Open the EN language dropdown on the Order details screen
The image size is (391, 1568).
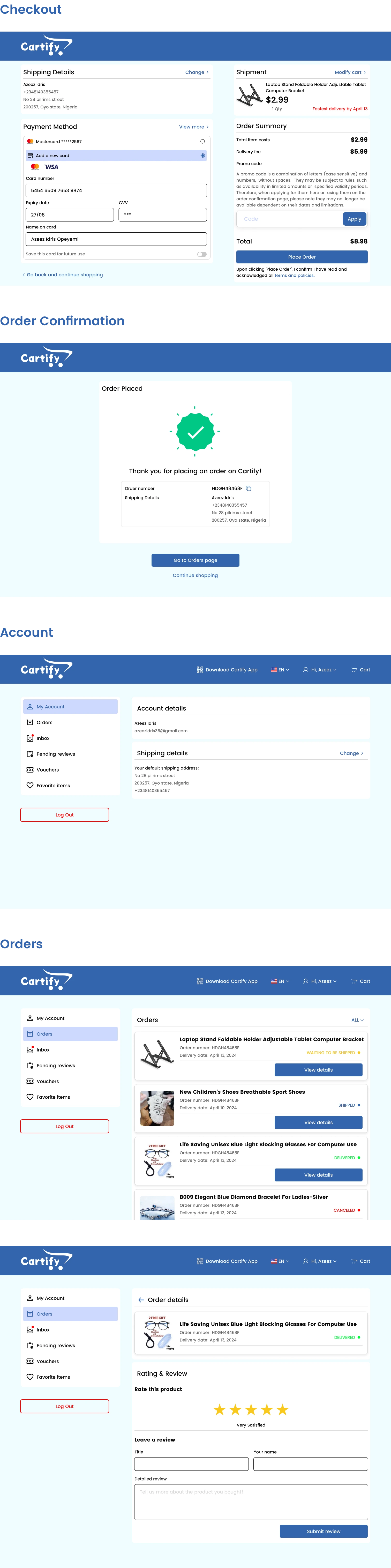point(280,1261)
